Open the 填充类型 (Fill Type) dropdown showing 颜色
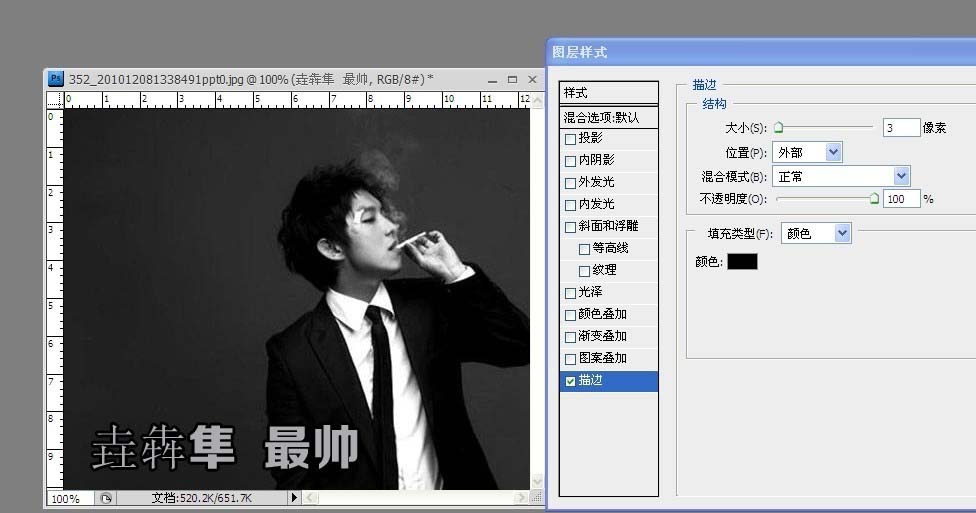The width and height of the screenshot is (976, 513). tap(815, 233)
